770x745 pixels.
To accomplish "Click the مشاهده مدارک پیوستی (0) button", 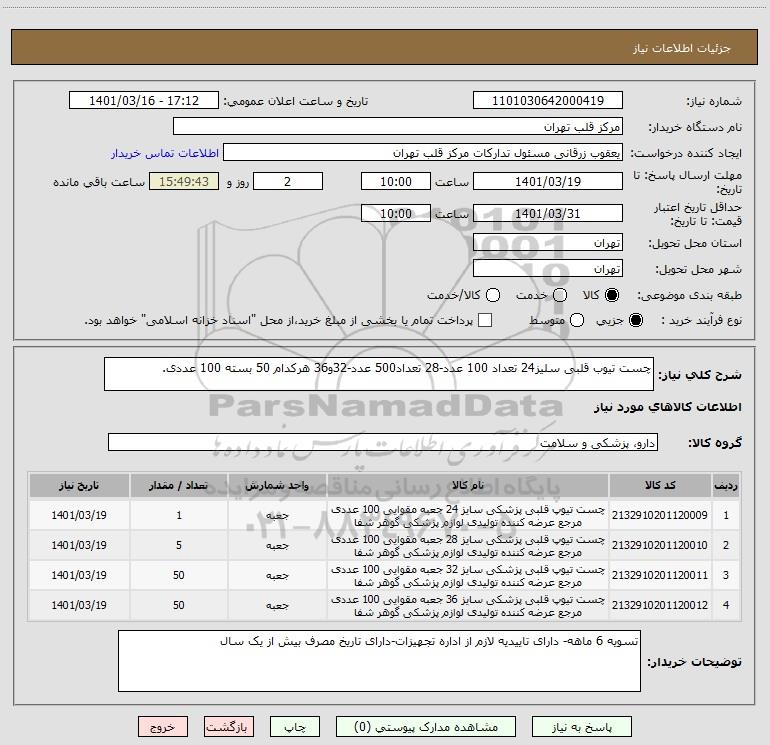I will coord(426,727).
